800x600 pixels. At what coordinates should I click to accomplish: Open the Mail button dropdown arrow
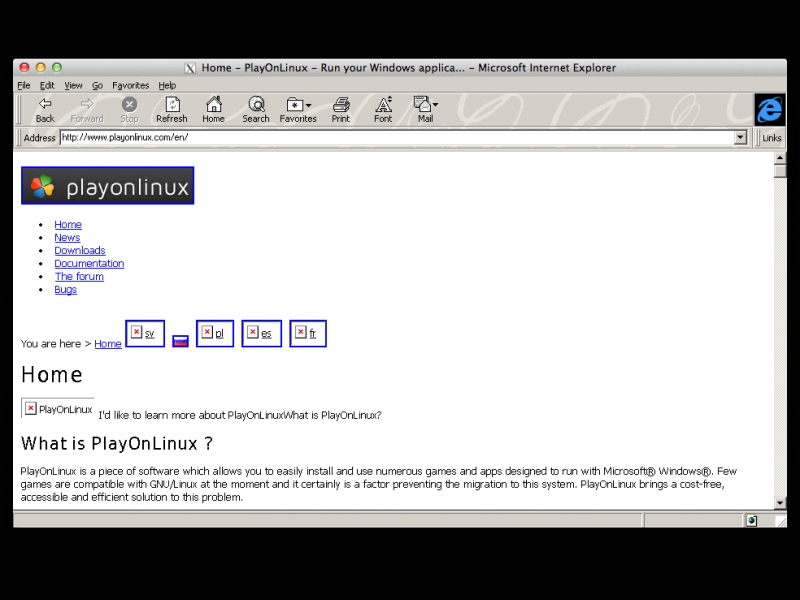(435, 105)
